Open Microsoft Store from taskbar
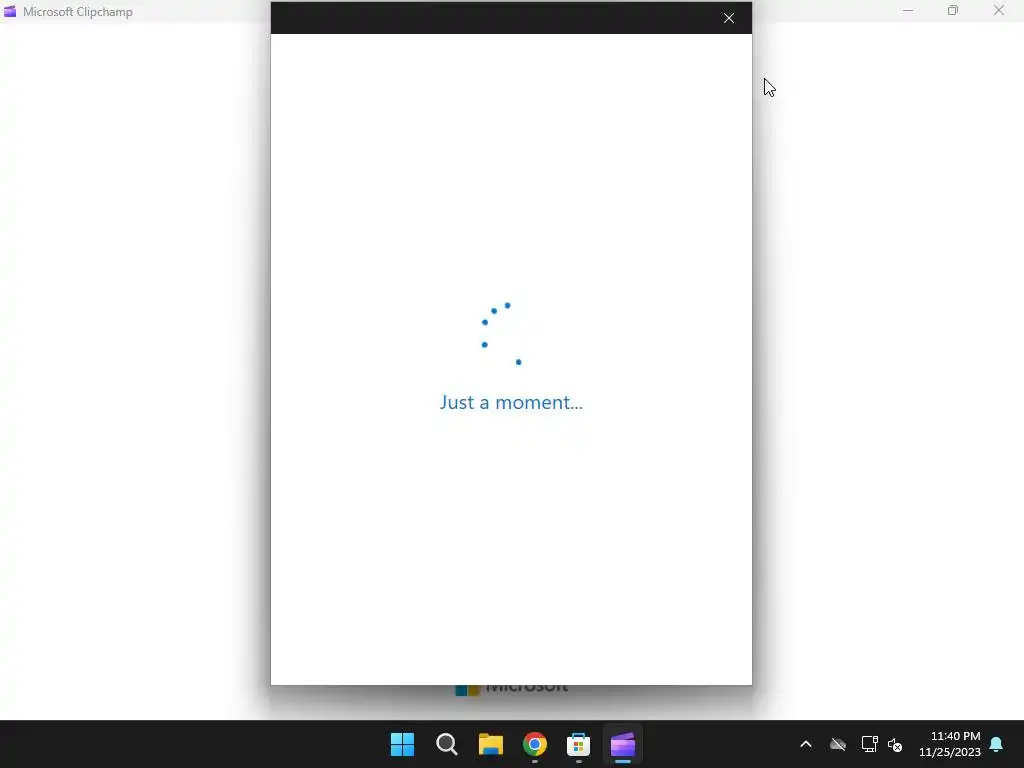The height and width of the screenshot is (768, 1024). [578, 744]
